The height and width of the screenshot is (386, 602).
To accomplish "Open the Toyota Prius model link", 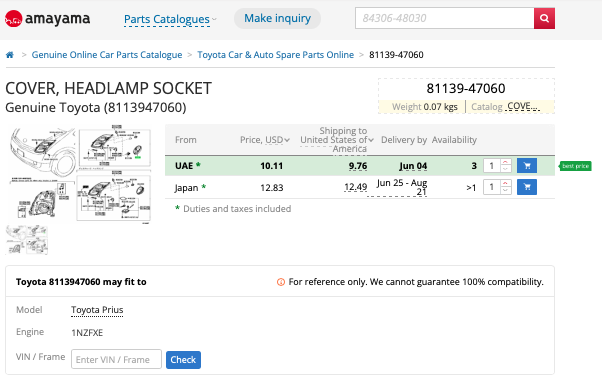I will pos(97,310).
